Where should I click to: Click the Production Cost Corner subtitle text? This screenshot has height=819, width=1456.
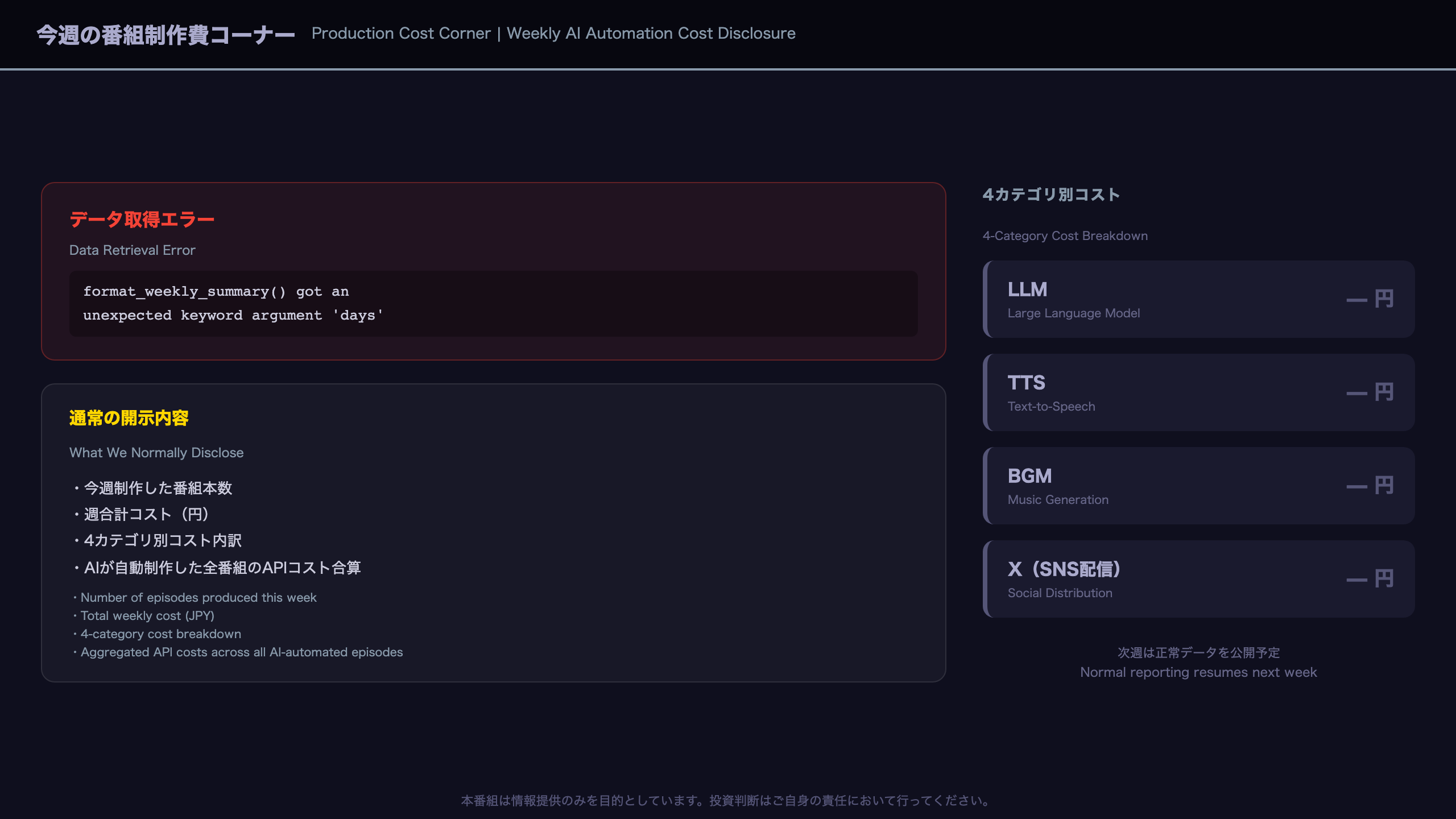click(553, 34)
